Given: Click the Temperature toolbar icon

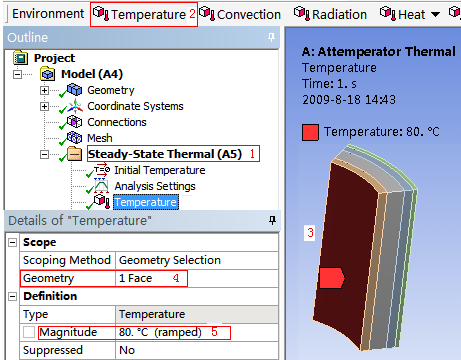Looking at the screenshot, I should tap(101, 14).
